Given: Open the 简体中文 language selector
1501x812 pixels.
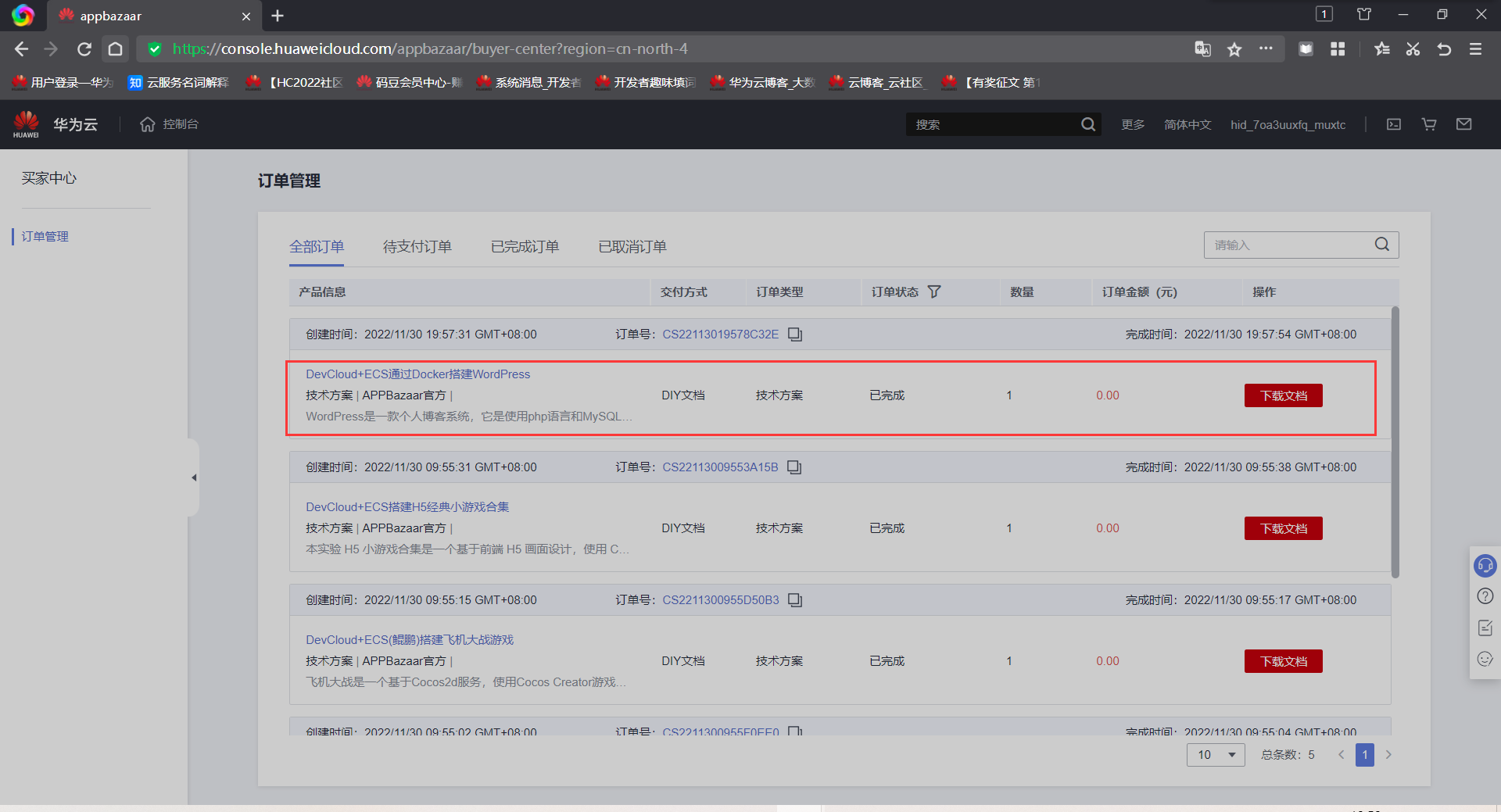Looking at the screenshot, I should pos(1188,124).
